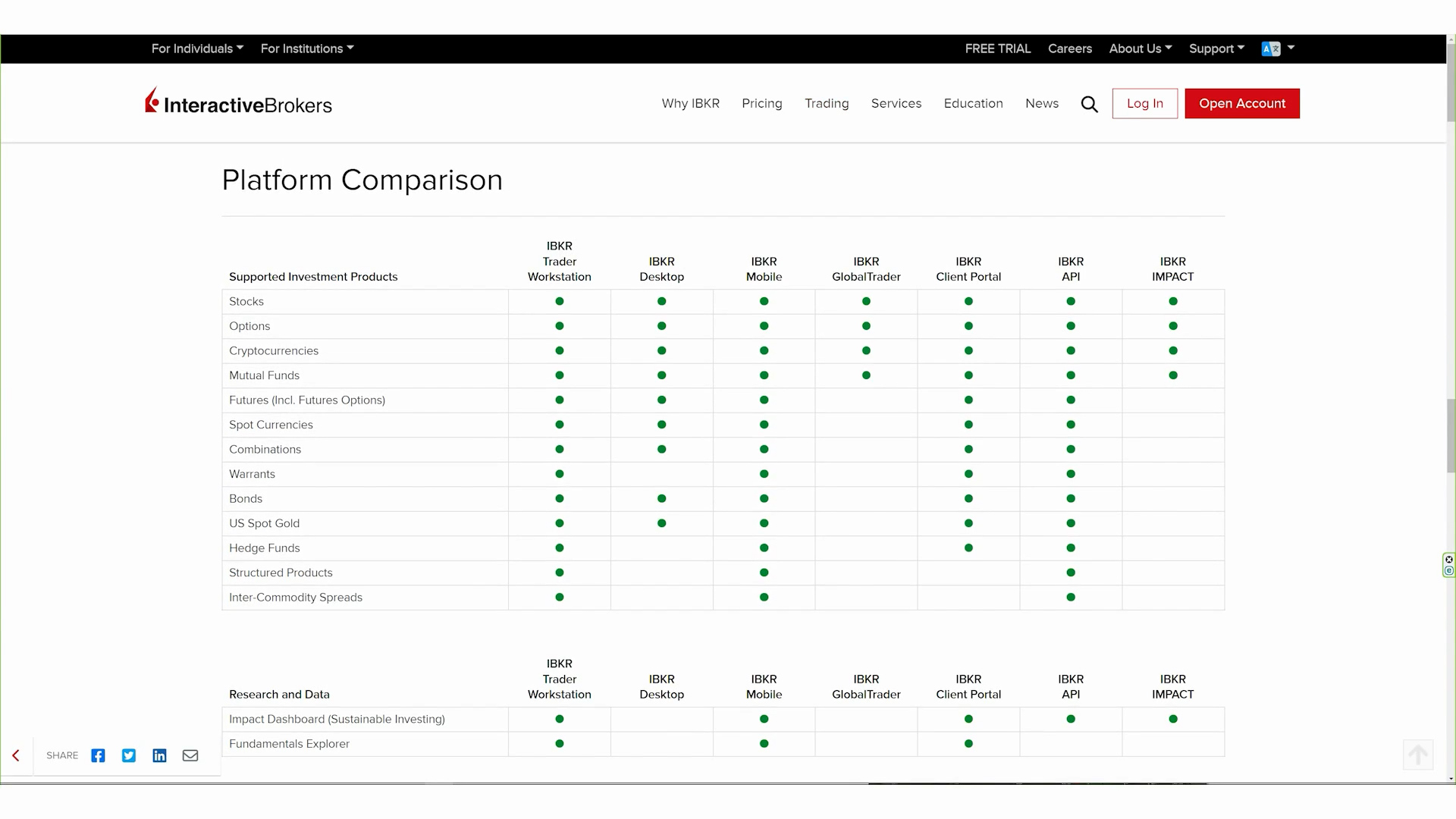The height and width of the screenshot is (819, 1456).
Task: Share the page on Twitter
Action: (129, 755)
